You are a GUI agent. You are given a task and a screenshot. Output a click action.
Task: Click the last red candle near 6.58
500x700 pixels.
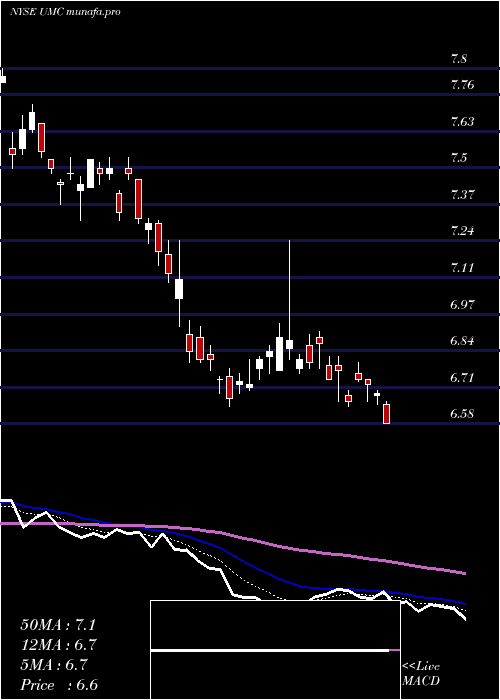[386, 414]
